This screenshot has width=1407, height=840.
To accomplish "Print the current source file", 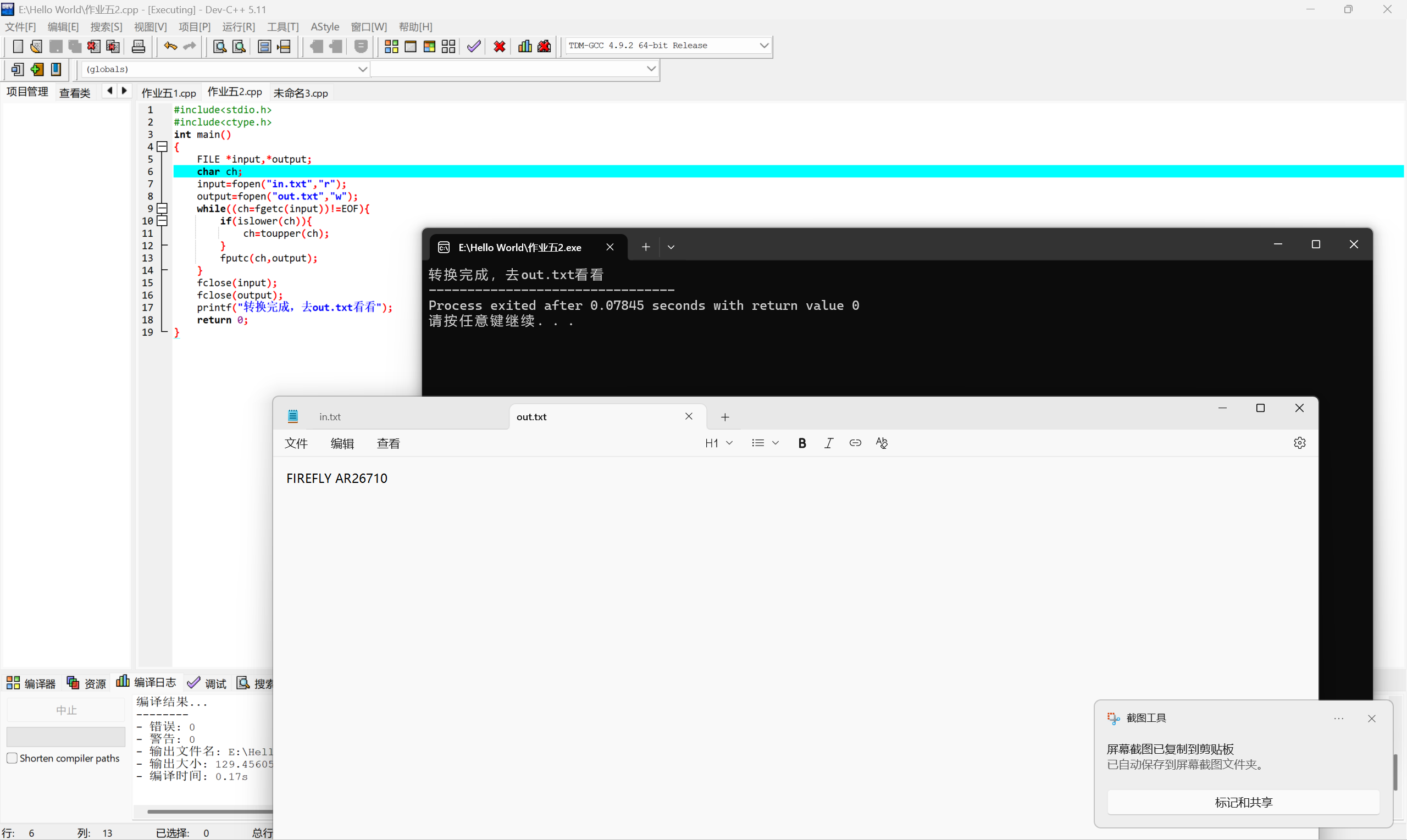I will pos(138,46).
